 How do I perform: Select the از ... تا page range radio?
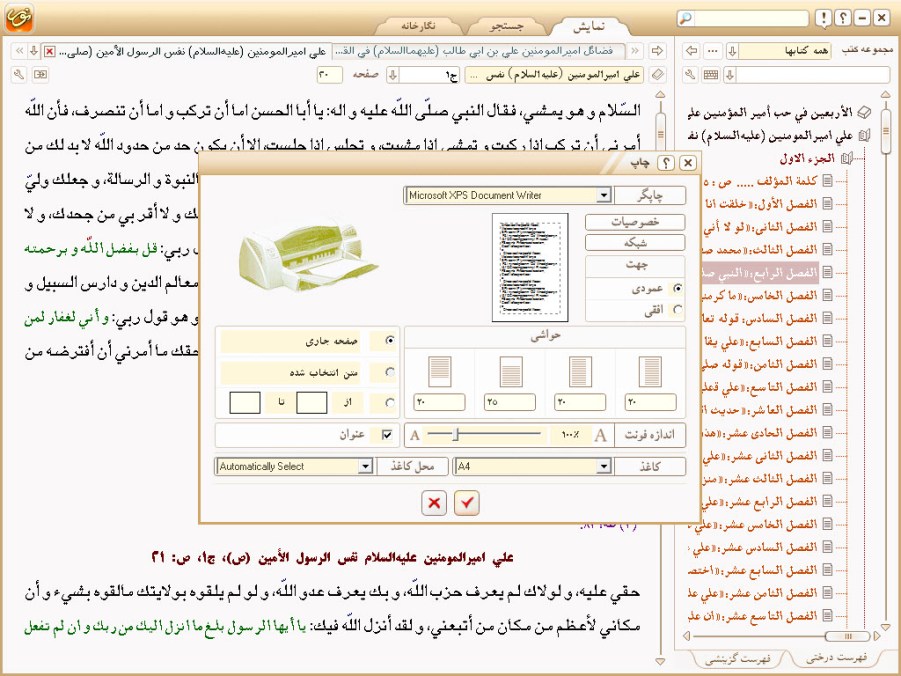click(390, 402)
